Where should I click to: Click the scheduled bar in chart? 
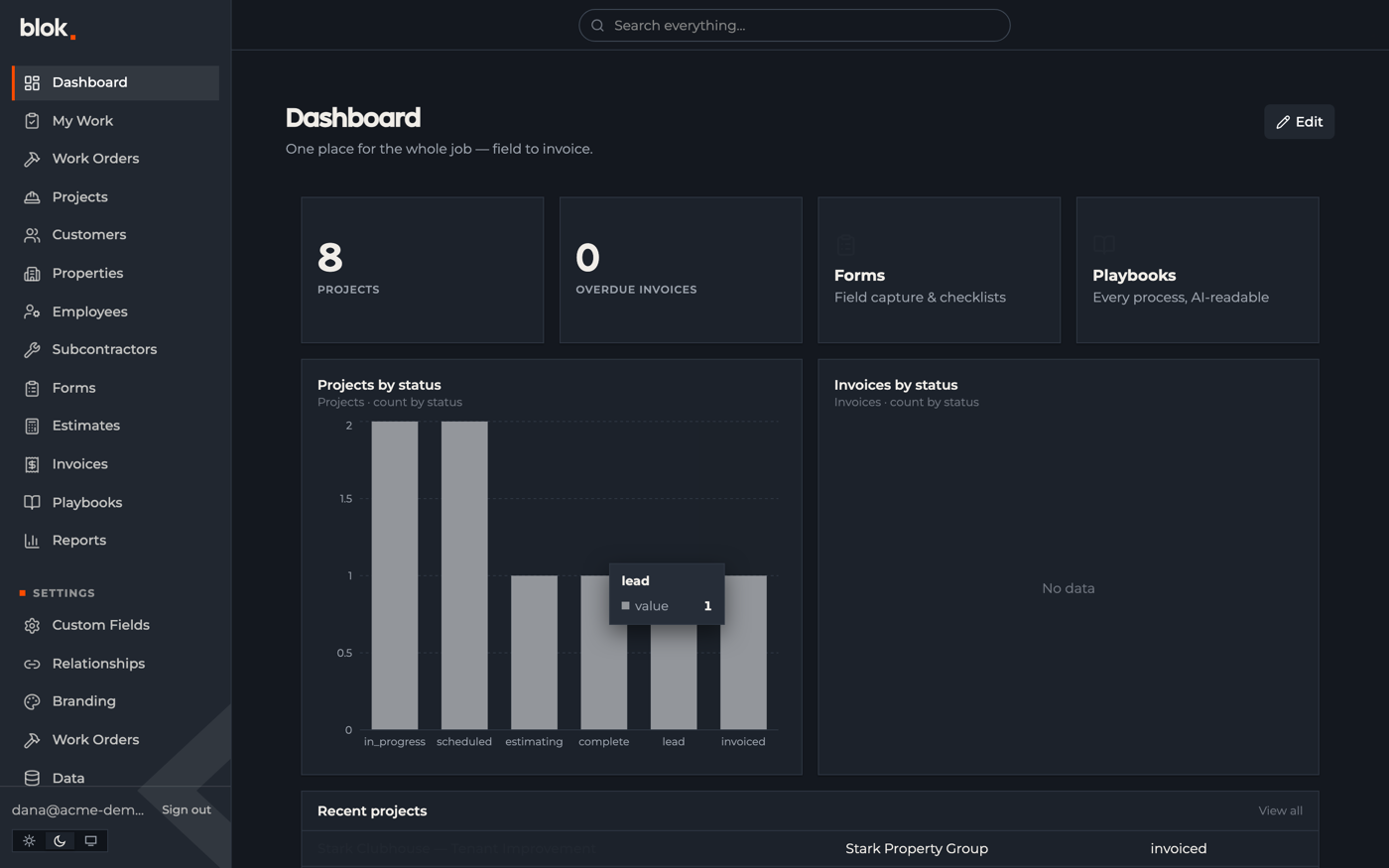tap(464, 575)
